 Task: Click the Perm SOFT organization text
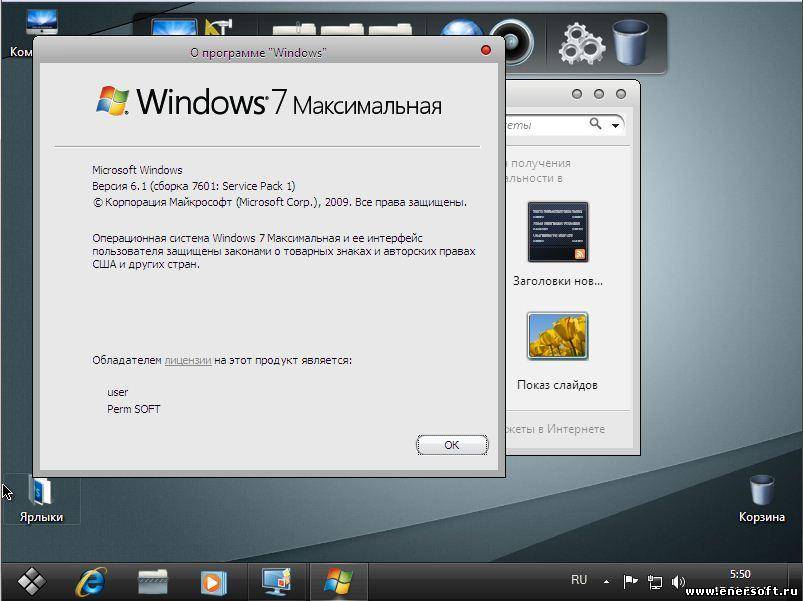point(134,409)
